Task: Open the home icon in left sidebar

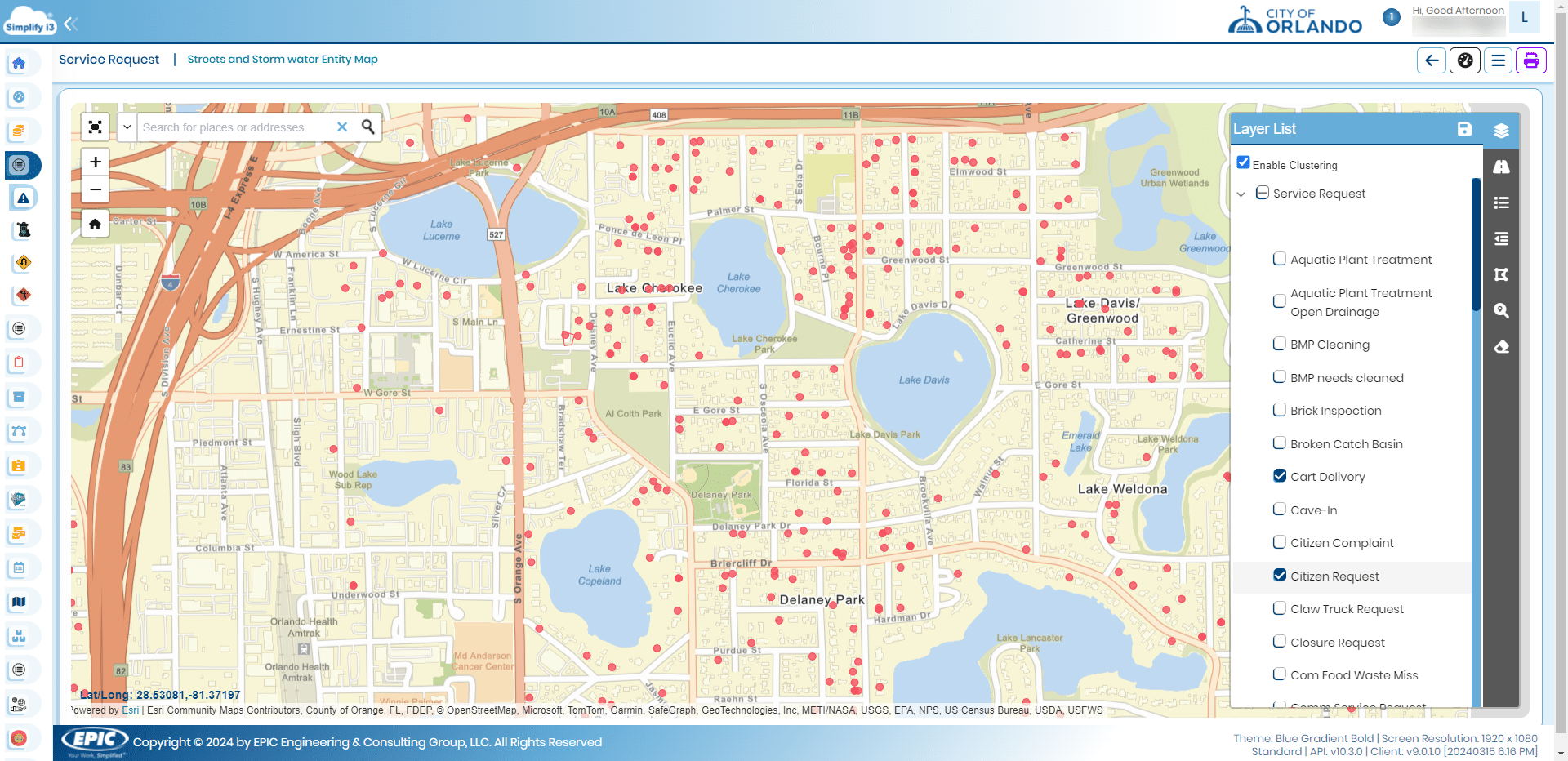Action: tap(19, 63)
